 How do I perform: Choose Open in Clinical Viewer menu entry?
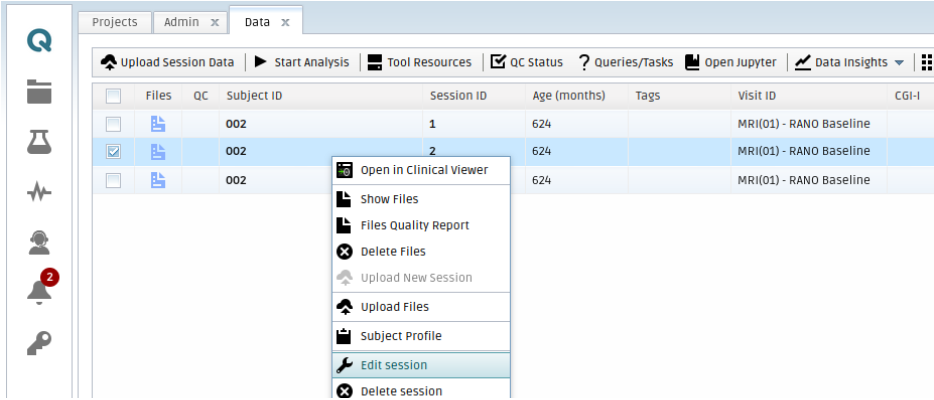pyautogui.click(x=423, y=170)
